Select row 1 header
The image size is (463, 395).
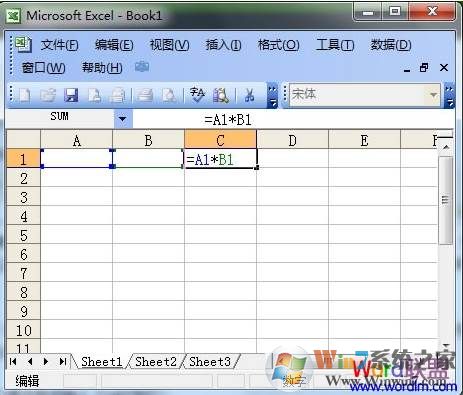[23, 159]
